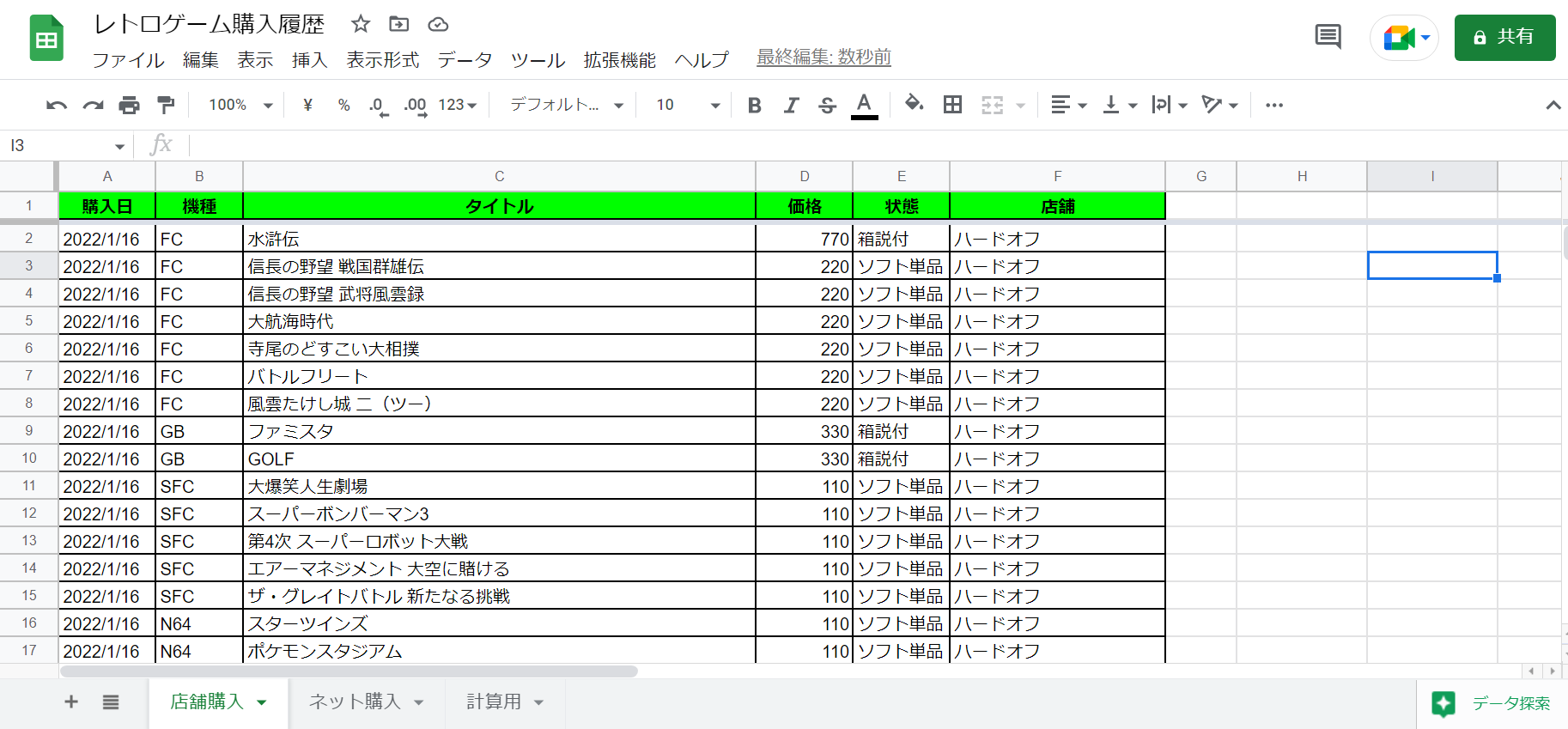Switch to the 計算用 sheet tab
This screenshot has width=1568, height=729.
[505, 702]
